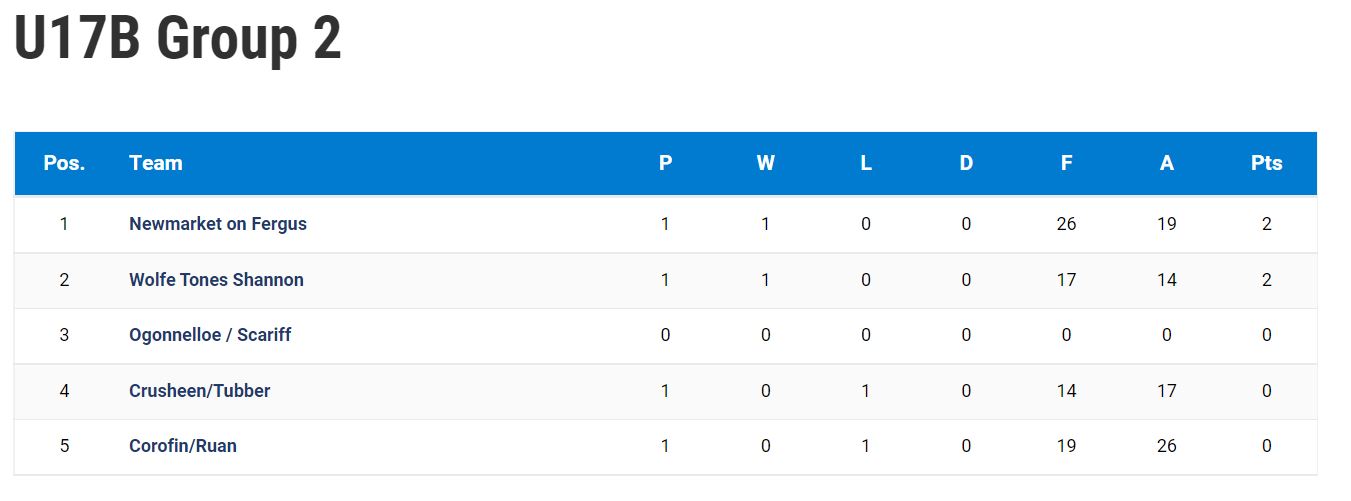
Task: Open the Wolfe Tones Shannon team link
Action: pos(216,280)
